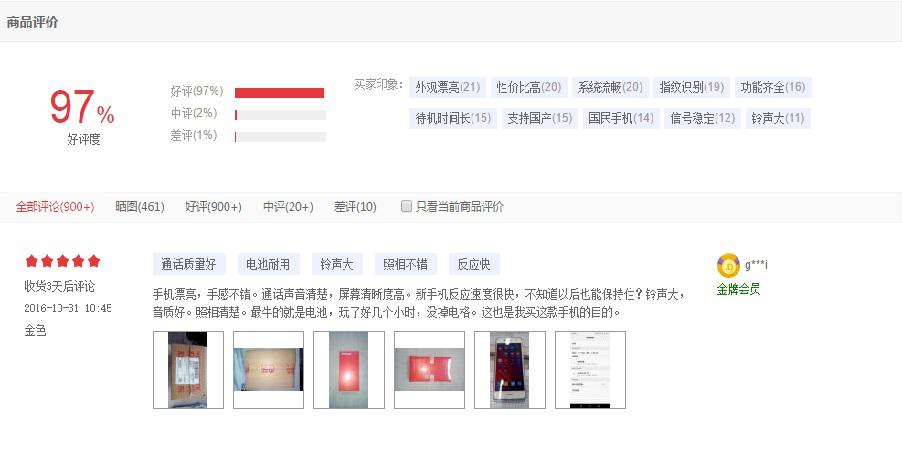
Task: Open the fourth review photo of red box flat
Action: pyautogui.click(x=429, y=370)
